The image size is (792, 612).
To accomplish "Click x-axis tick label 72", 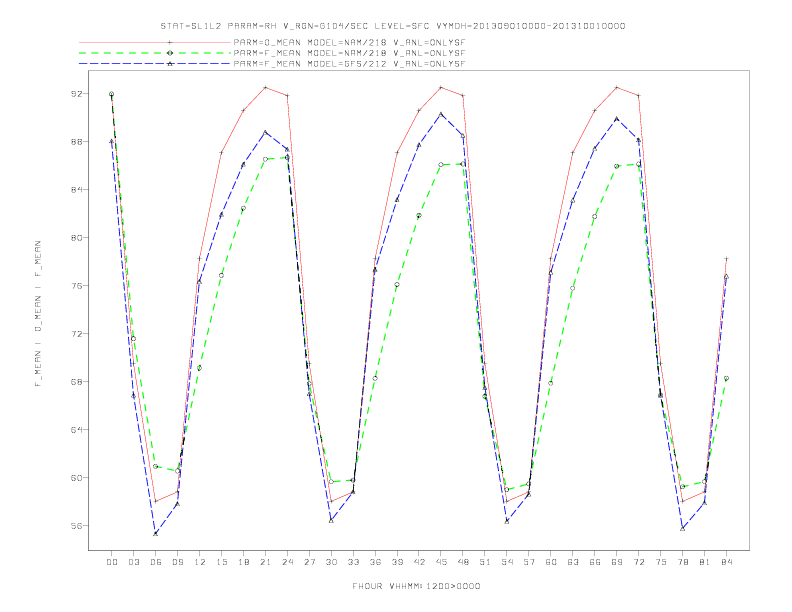I will [639, 562].
